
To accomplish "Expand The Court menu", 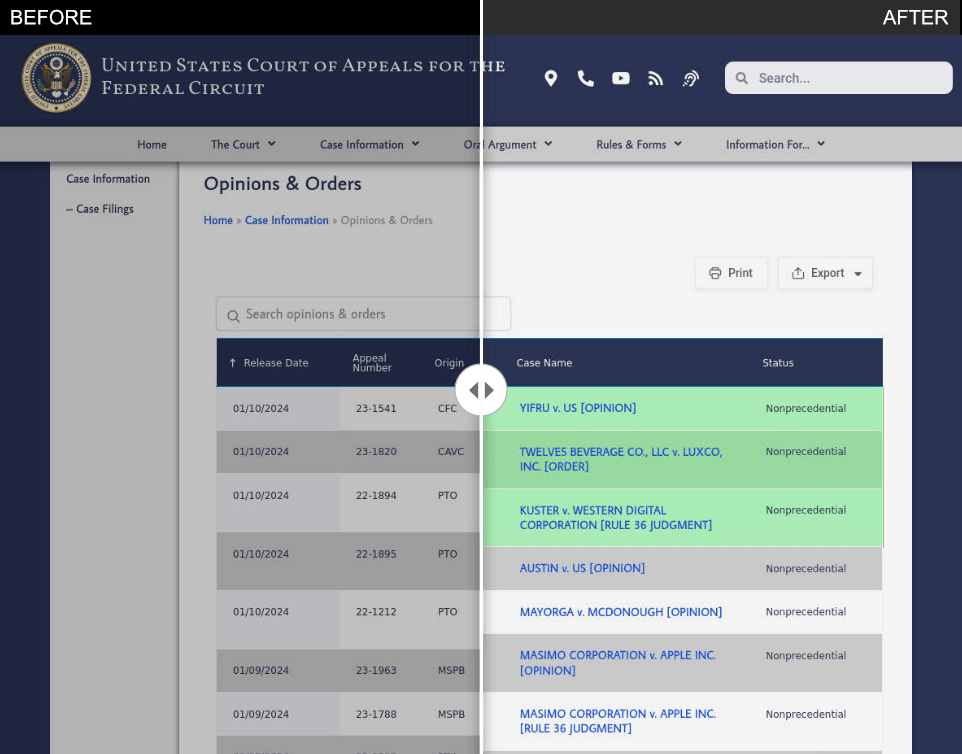I will pyautogui.click(x=243, y=145).
